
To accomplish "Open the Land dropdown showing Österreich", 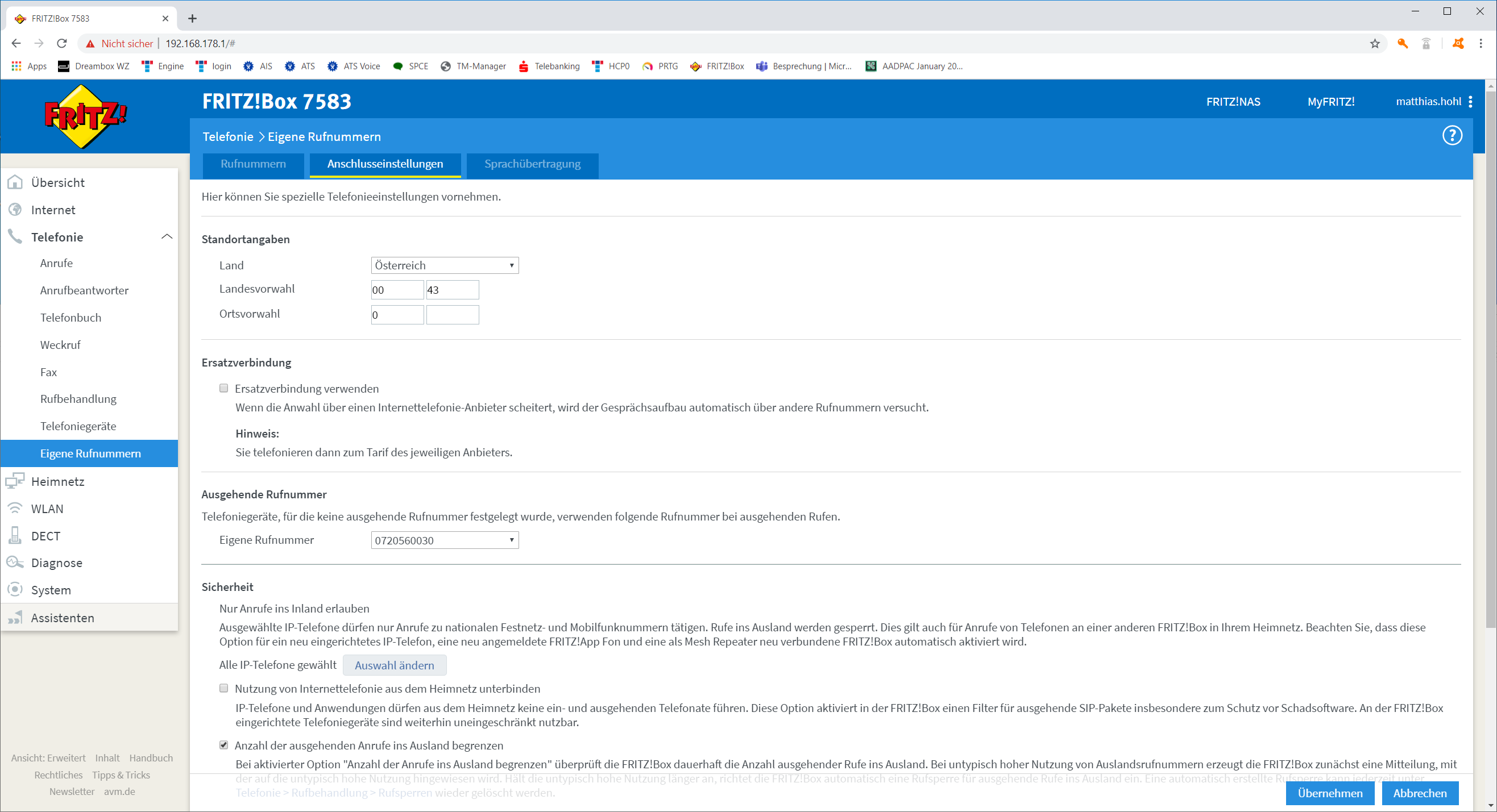I will click(445, 265).
